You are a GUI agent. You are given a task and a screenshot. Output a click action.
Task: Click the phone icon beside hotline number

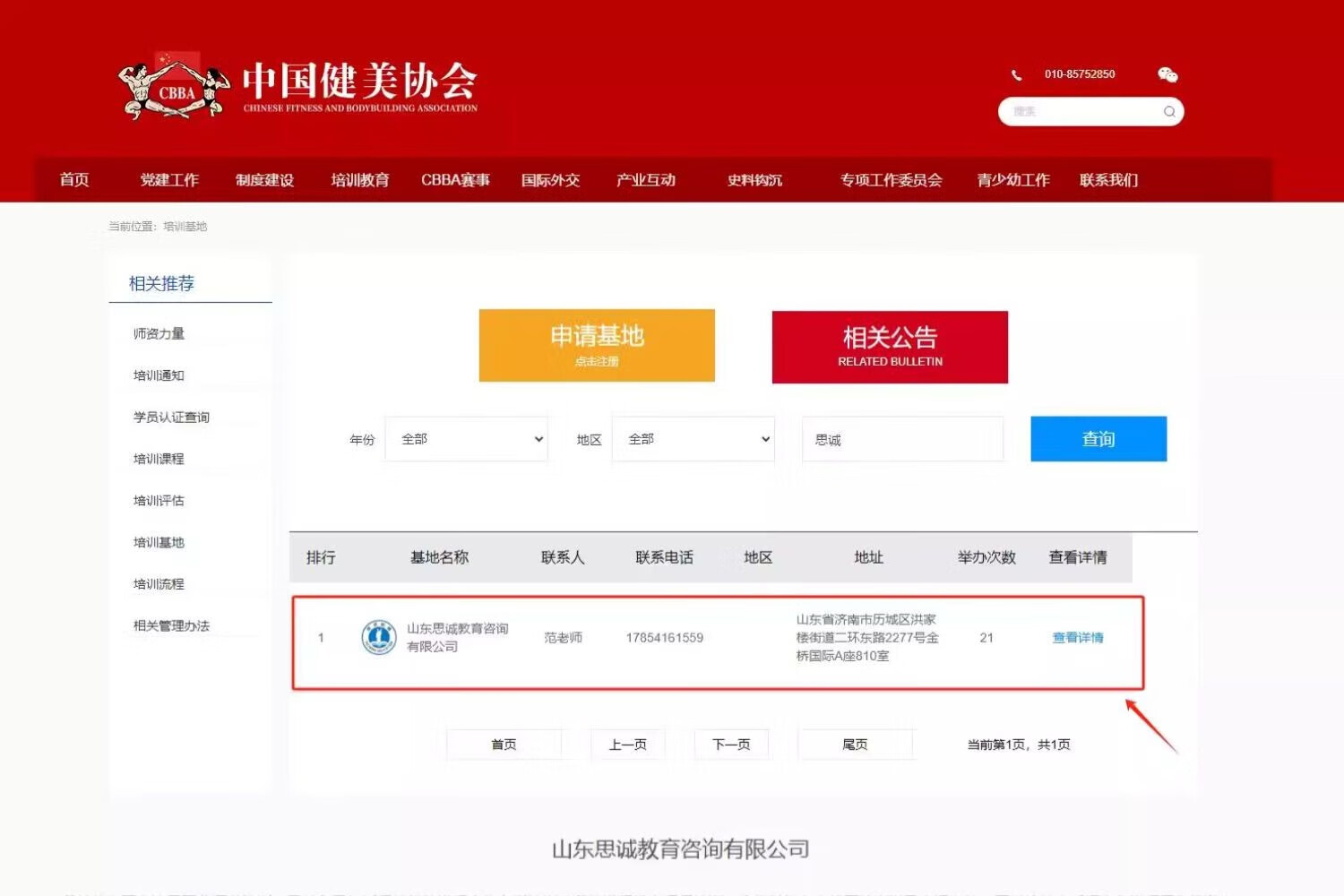(1016, 75)
